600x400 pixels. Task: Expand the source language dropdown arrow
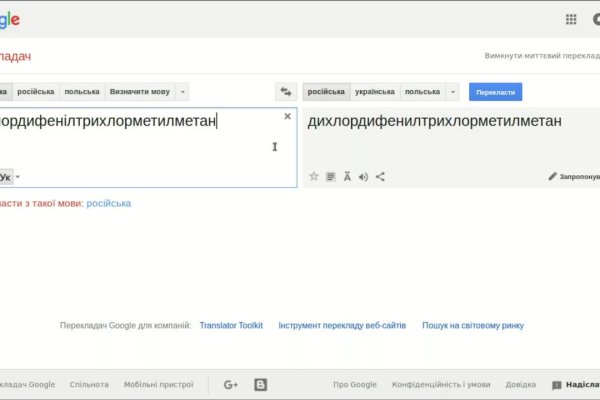(182, 92)
